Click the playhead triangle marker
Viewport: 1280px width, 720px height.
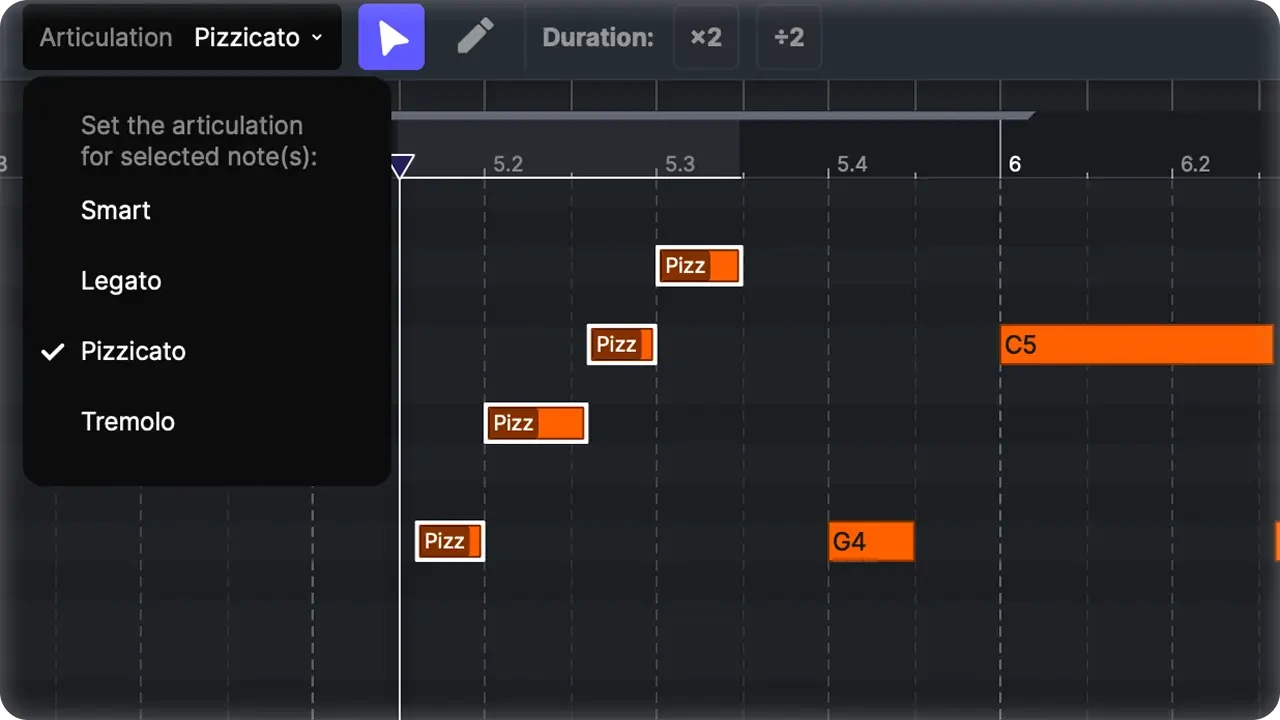401,166
